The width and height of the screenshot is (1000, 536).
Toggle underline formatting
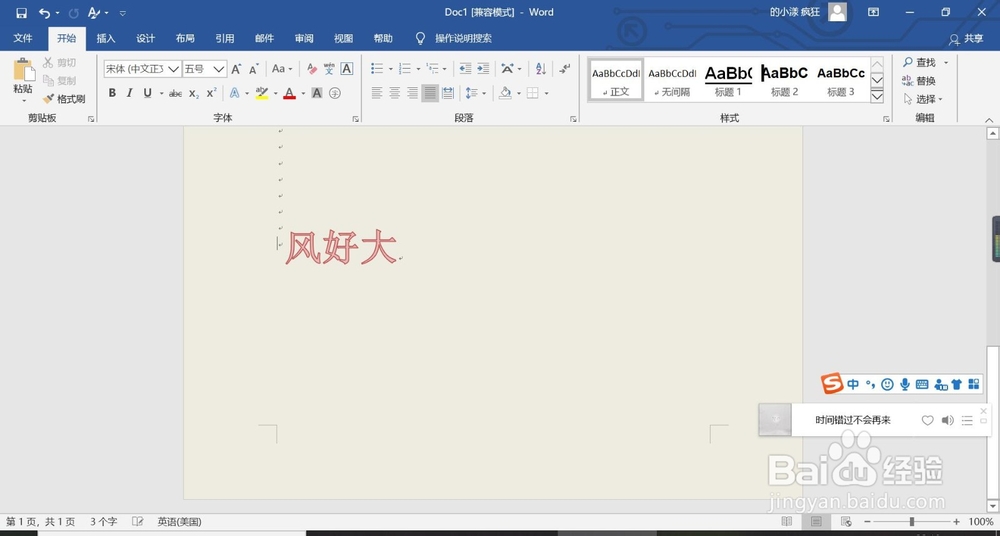147,93
